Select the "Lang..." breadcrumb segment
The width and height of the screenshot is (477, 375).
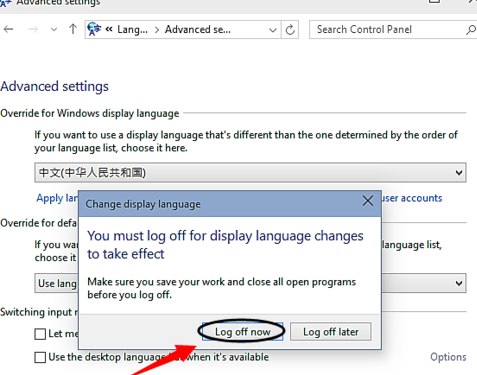click(x=132, y=30)
